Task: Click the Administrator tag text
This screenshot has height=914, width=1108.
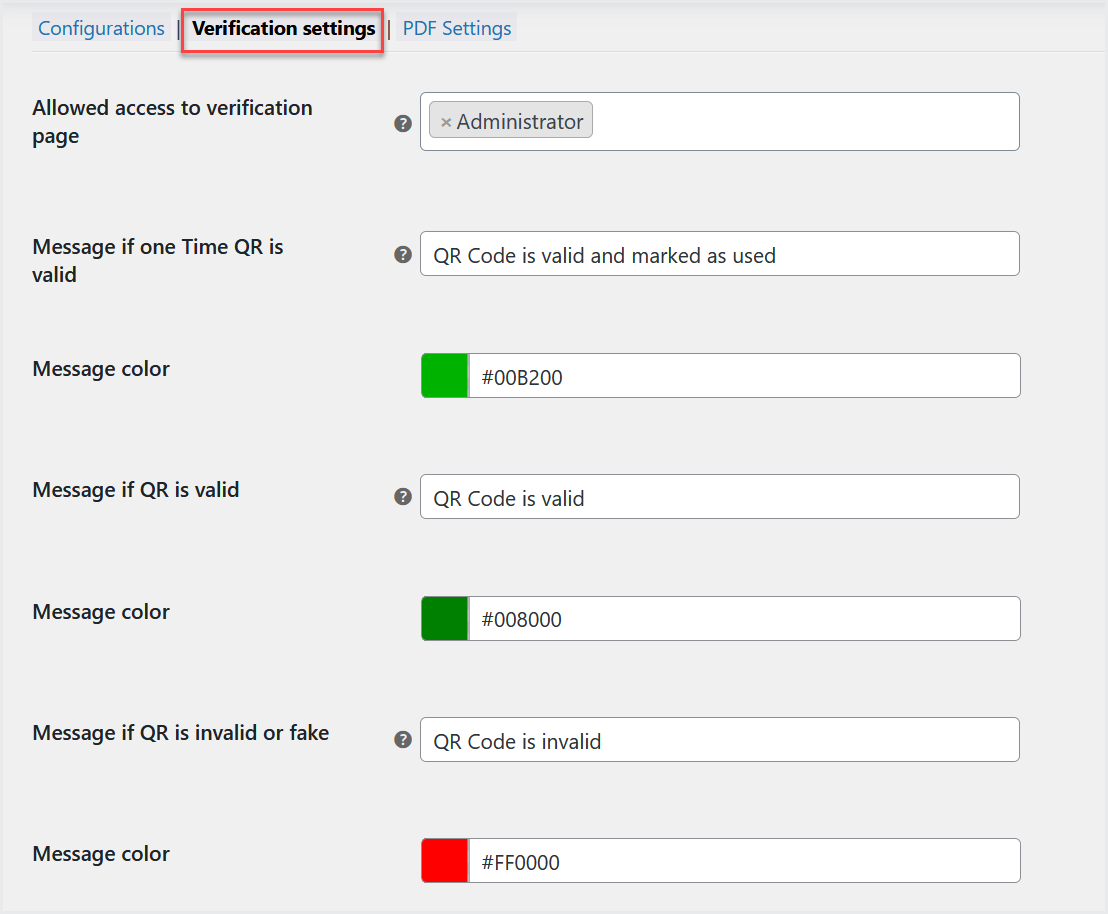Action: click(519, 122)
